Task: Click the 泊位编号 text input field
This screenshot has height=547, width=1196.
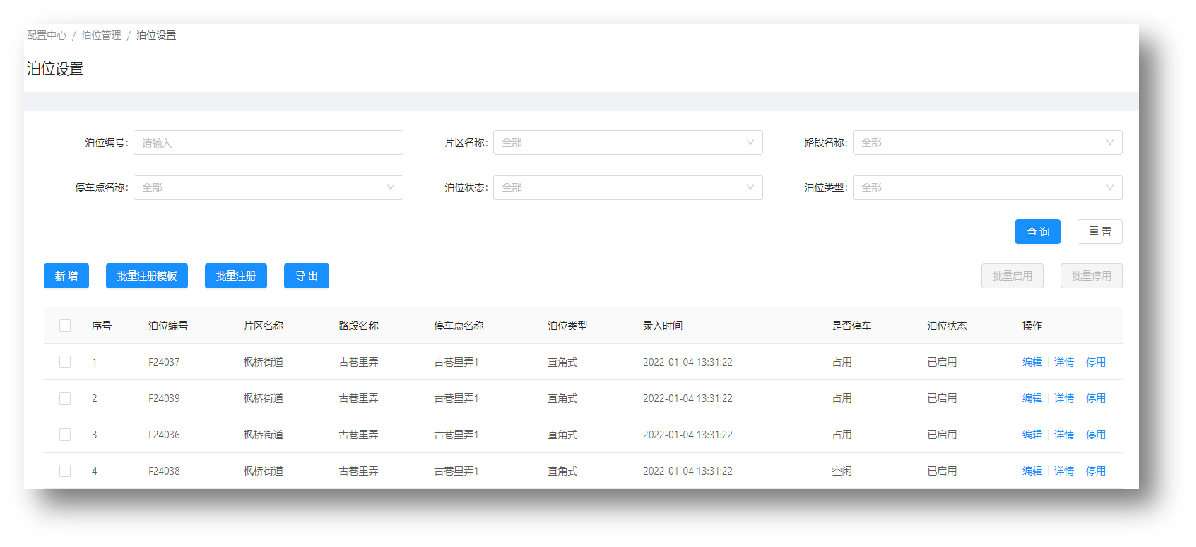Action: (x=268, y=143)
